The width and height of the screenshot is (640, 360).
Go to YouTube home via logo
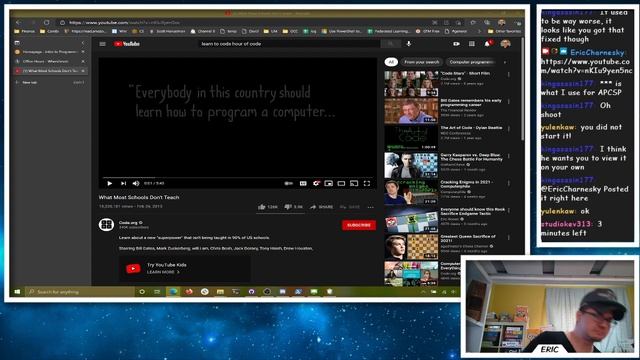(x=127, y=44)
